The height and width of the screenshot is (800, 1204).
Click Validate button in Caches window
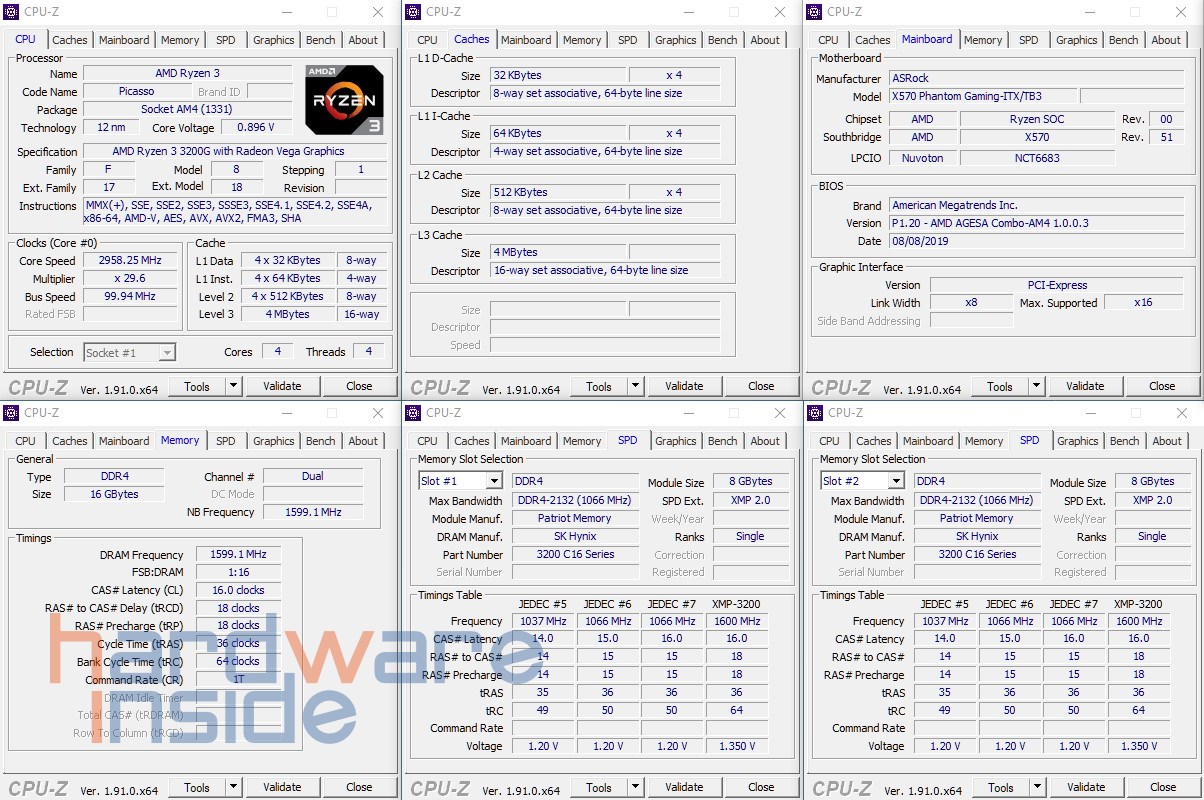[x=684, y=386]
